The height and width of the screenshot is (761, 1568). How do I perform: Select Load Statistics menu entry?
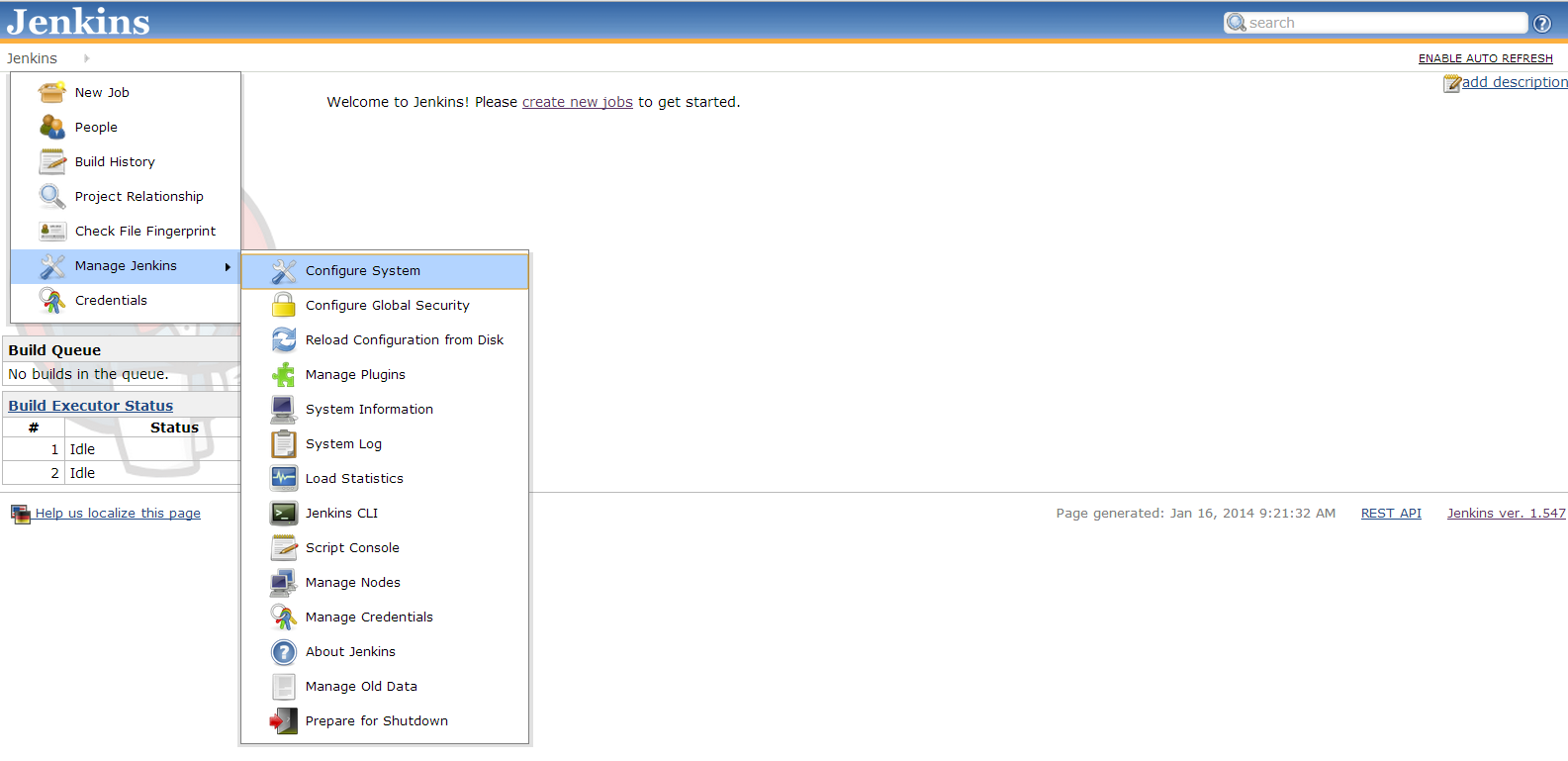385,479
